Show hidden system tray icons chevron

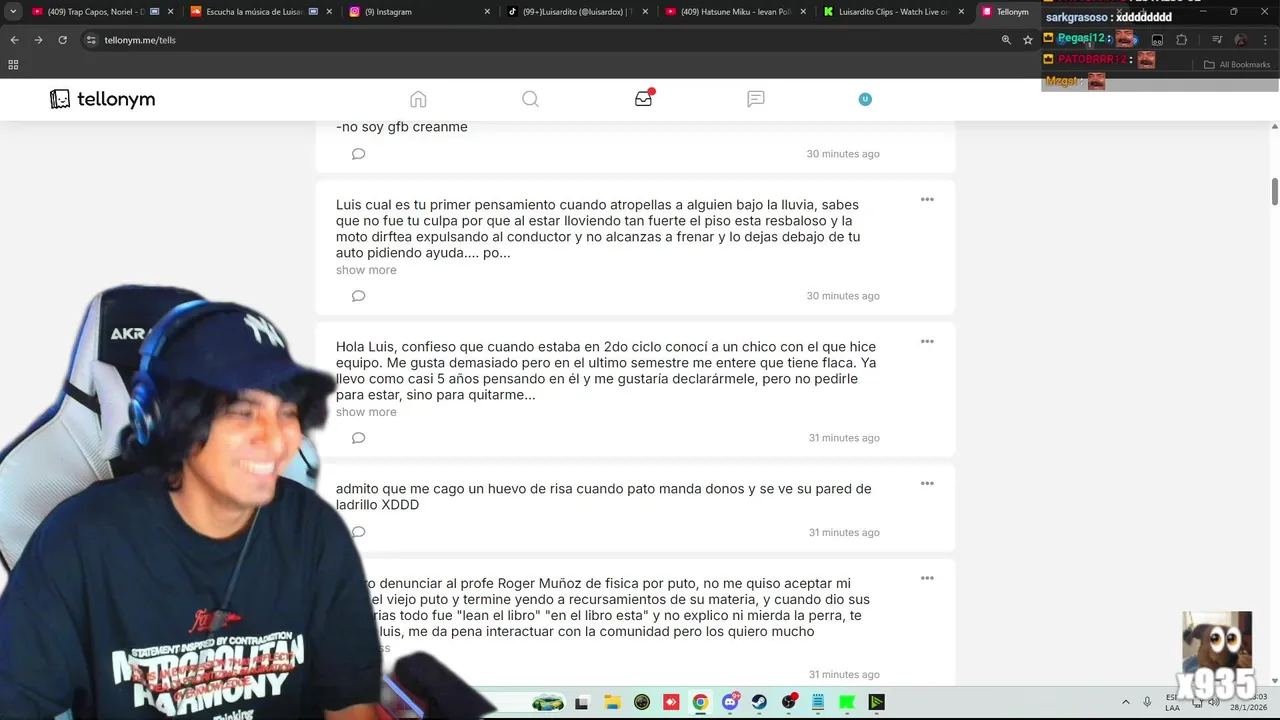1125,702
